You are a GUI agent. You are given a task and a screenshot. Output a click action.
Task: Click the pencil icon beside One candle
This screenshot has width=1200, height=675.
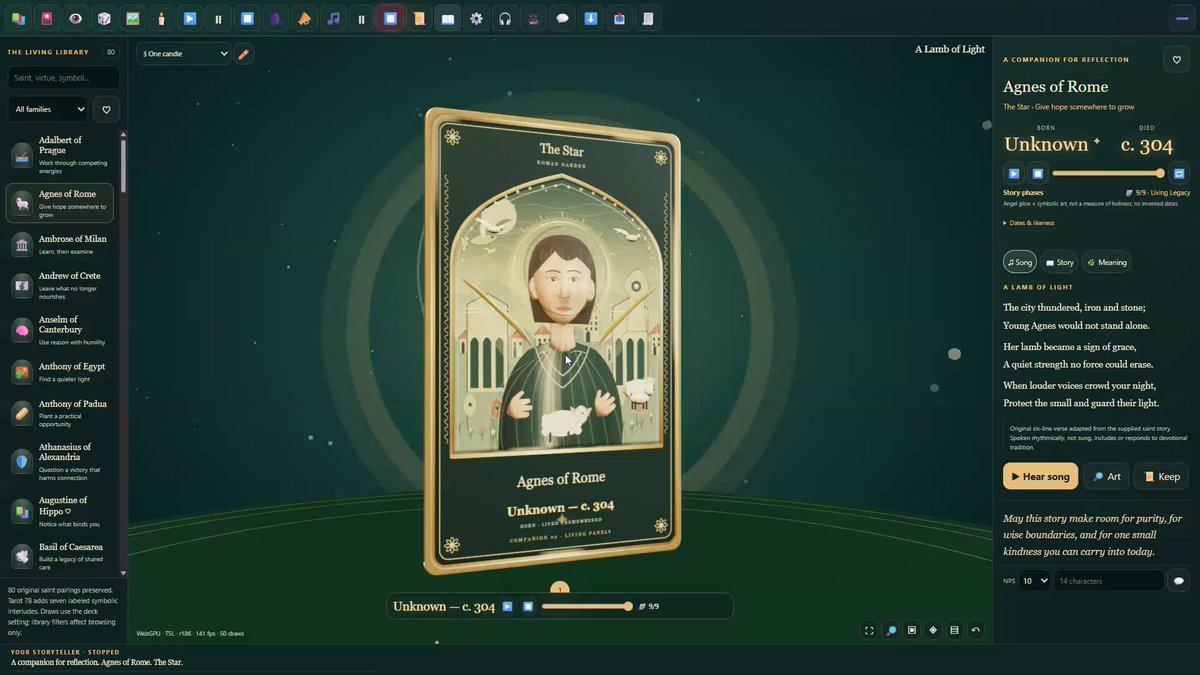pos(243,54)
